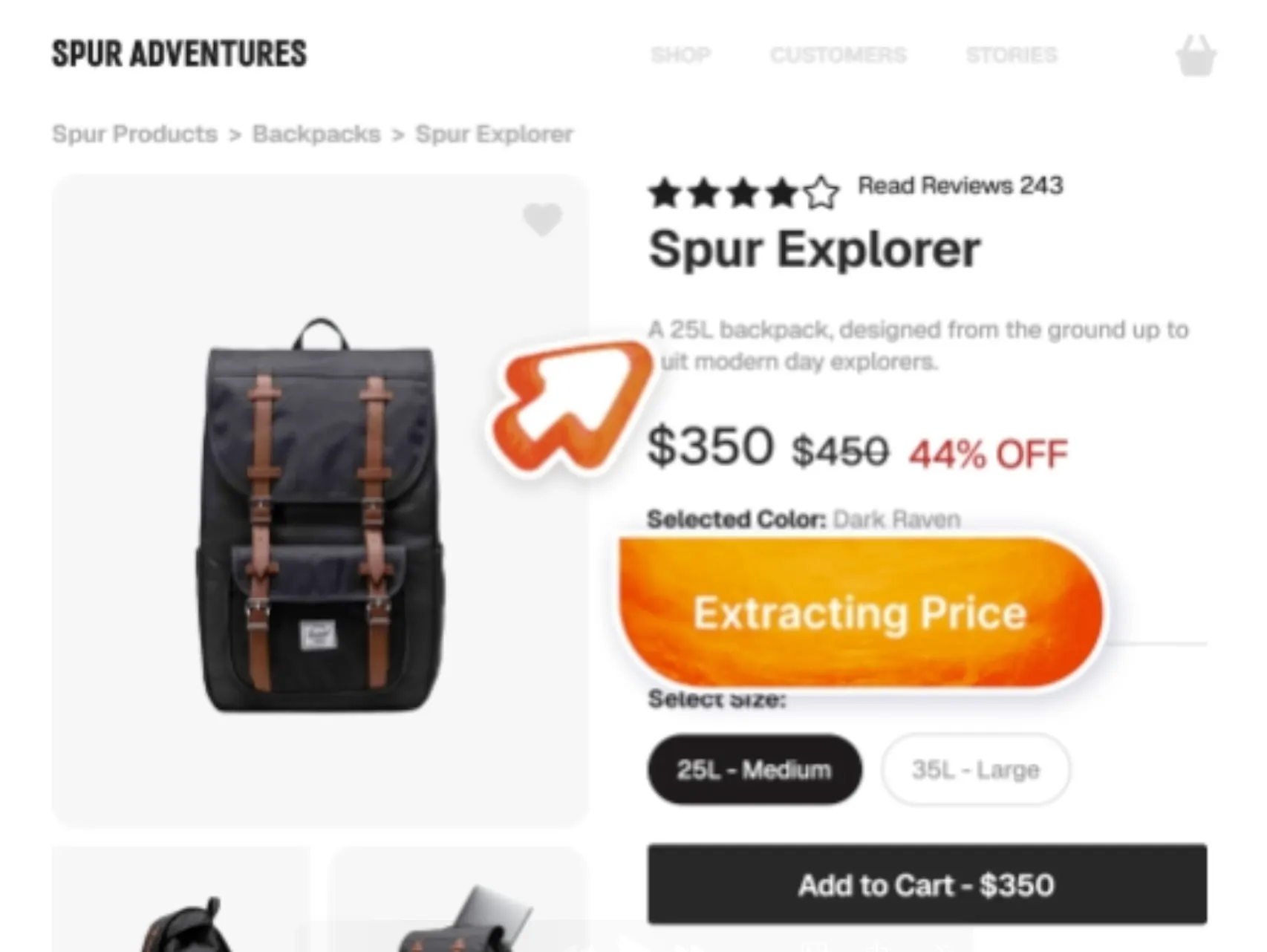The width and height of the screenshot is (1267, 952).
Task: Open the Stories menu
Action: (1012, 55)
